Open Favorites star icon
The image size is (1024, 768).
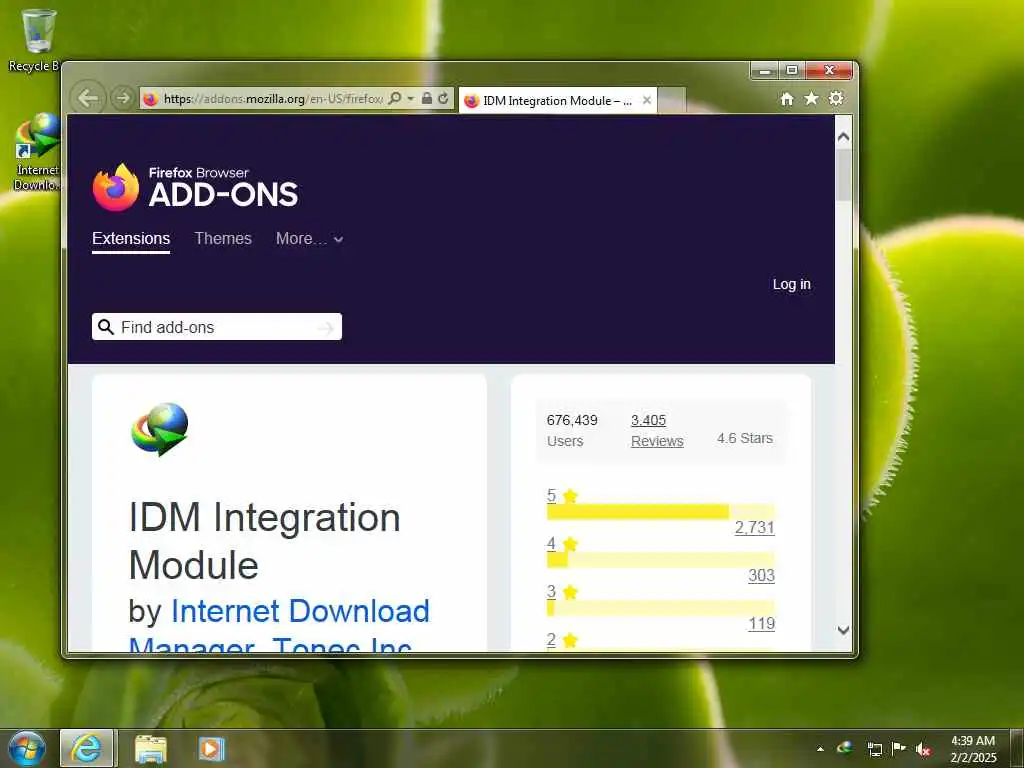811,98
